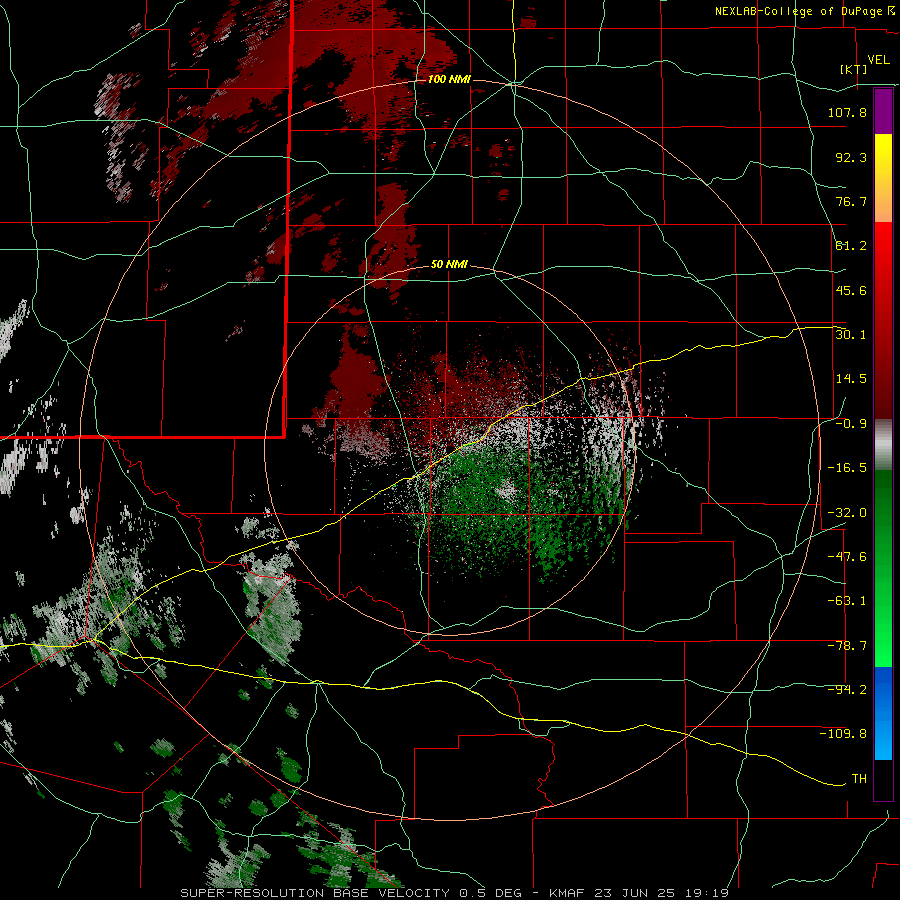Click the -94.2 value on velocity scale

pos(847,690)
